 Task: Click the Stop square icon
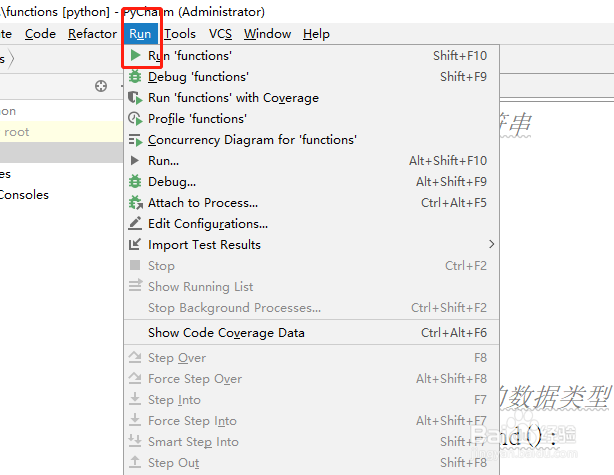pyautogui.click(x=135, y=265)
